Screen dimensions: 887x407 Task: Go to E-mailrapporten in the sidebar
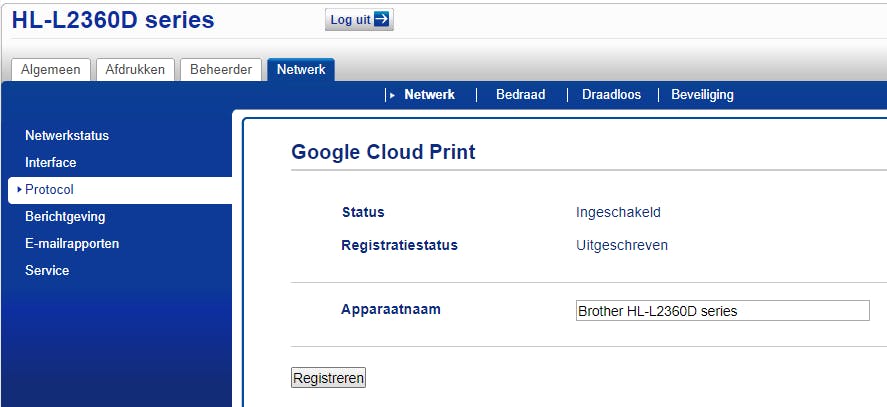click(x=72, y=244)
